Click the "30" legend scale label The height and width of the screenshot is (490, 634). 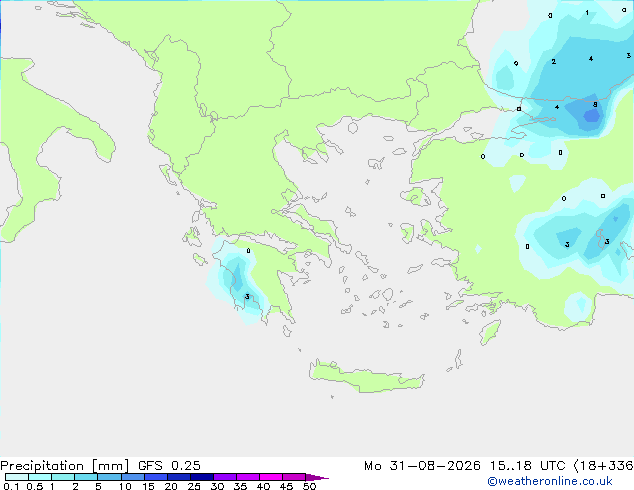(217, 486)
